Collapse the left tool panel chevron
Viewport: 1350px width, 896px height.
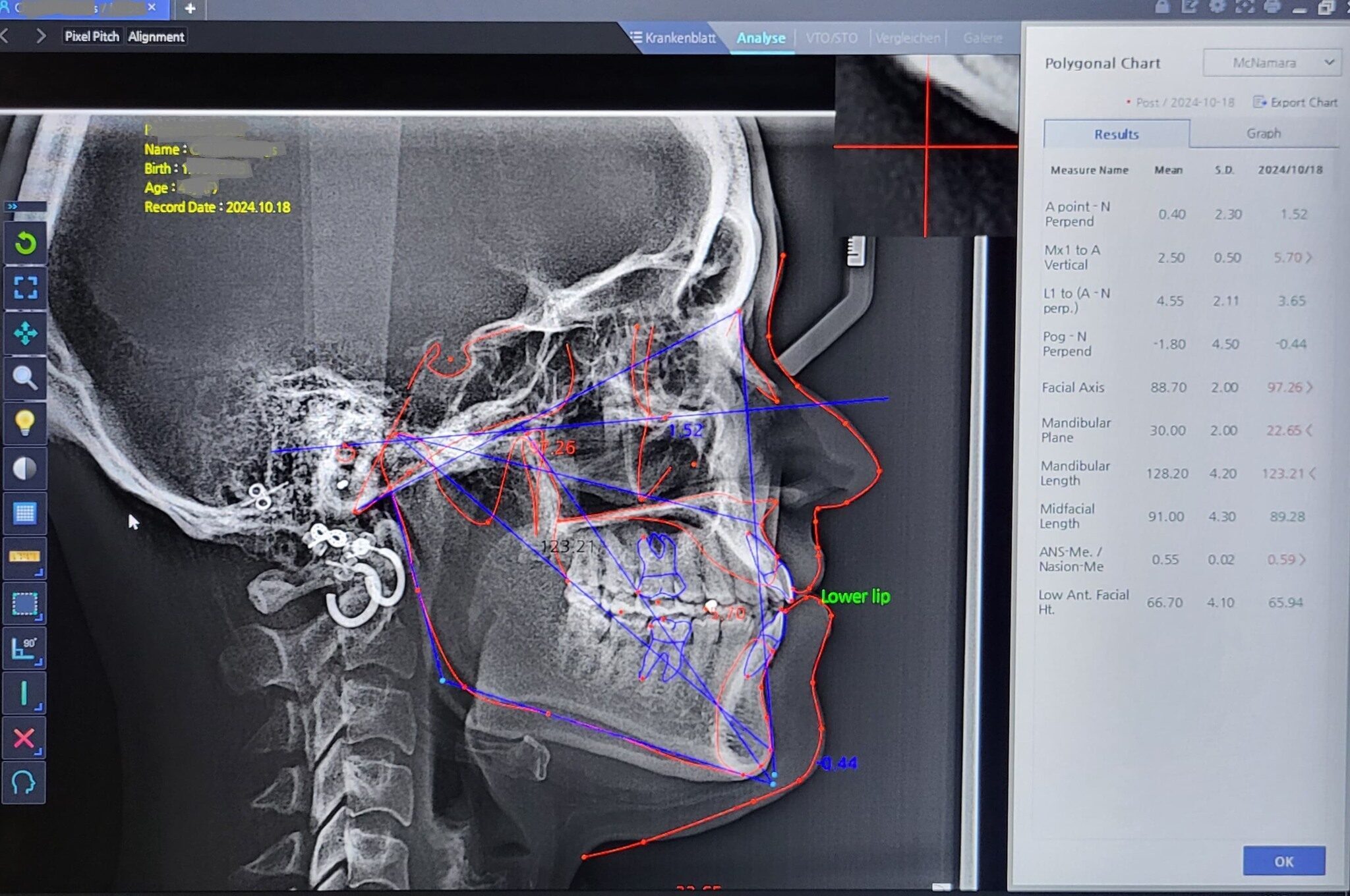pos(11,205)
